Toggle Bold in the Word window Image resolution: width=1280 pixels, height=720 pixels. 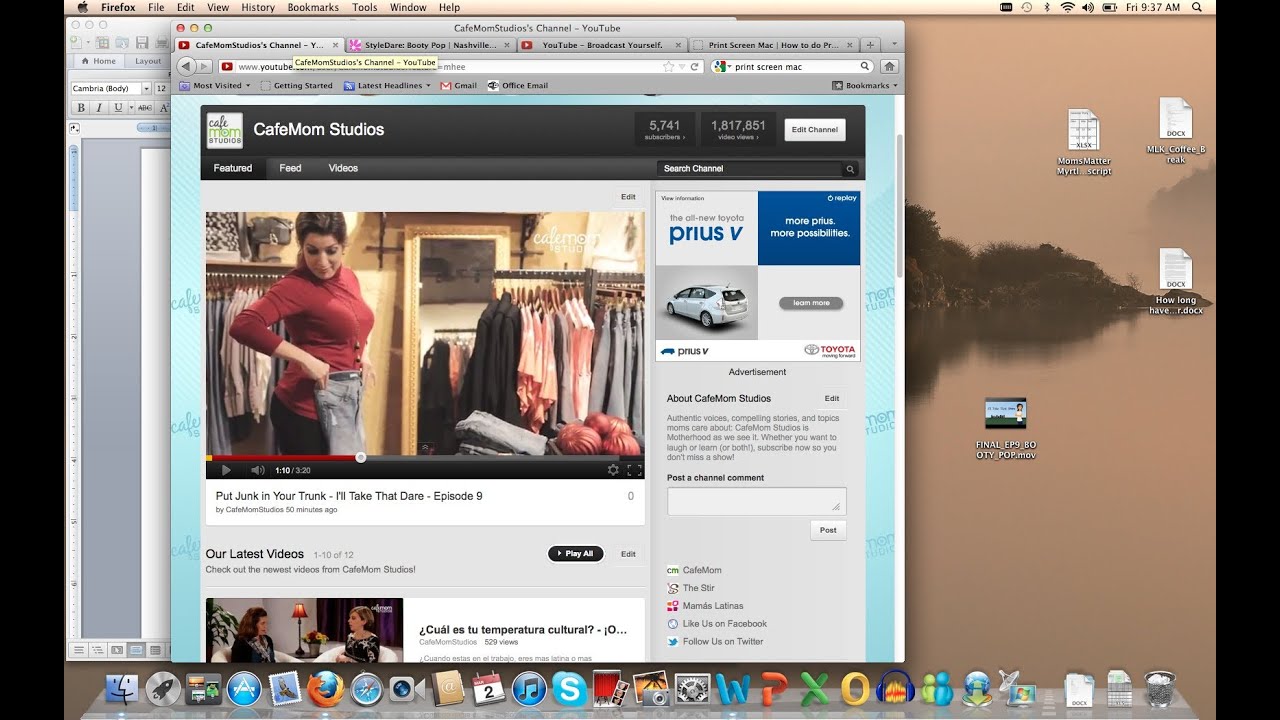coord(82,108)
